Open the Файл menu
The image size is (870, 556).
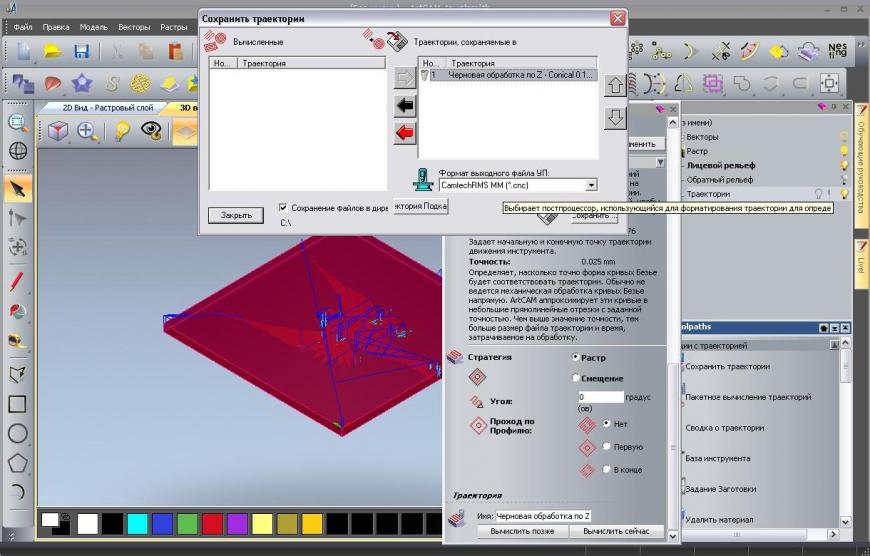23,27
